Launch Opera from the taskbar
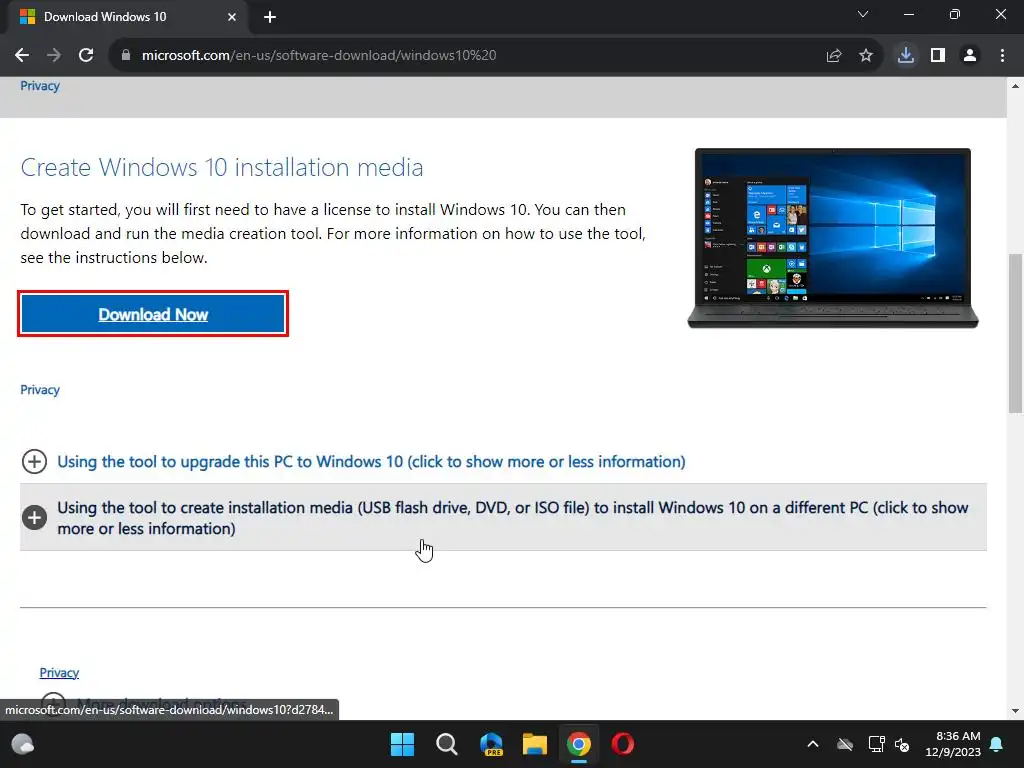Image resolution: width=1024 pixels, height=768 pixels. 622,744
